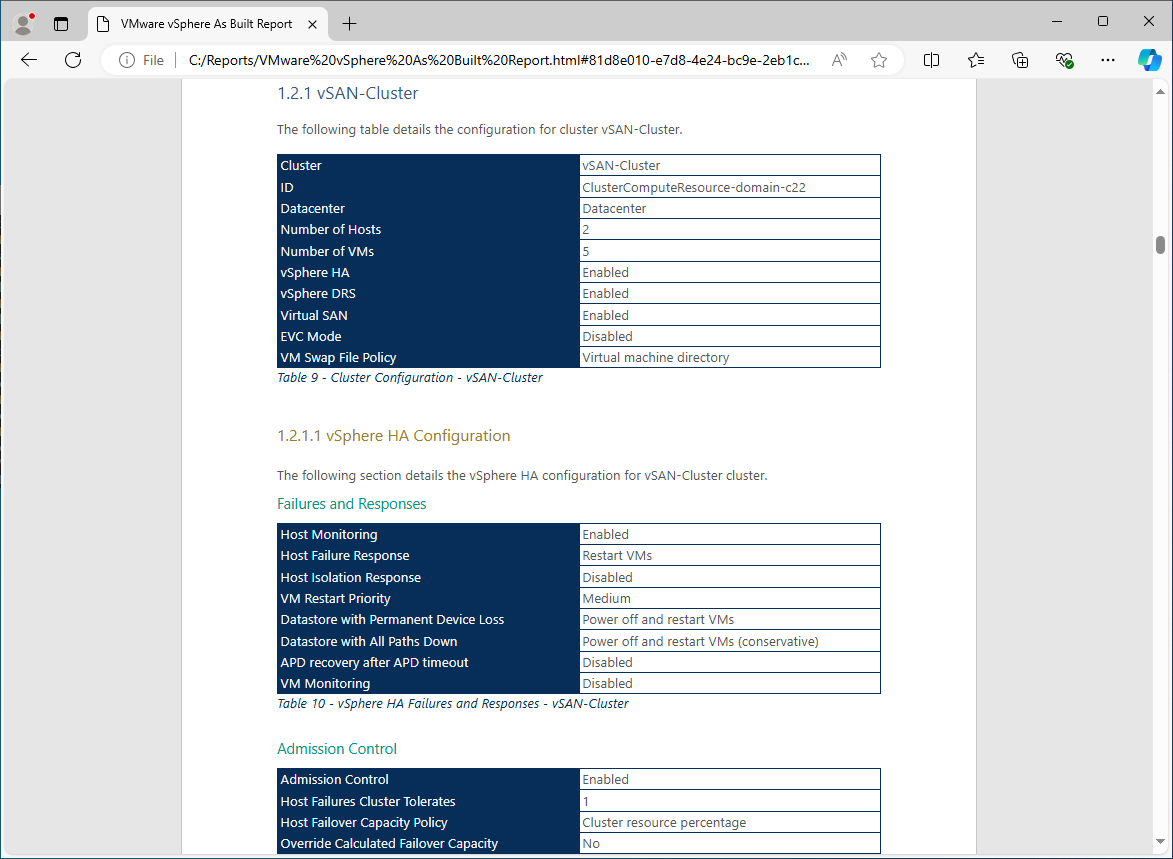This screenshot has height=859, width=1173.
Task: Click the vSphere DRS label
Action: pyautogui.click(x=318, y=293)
